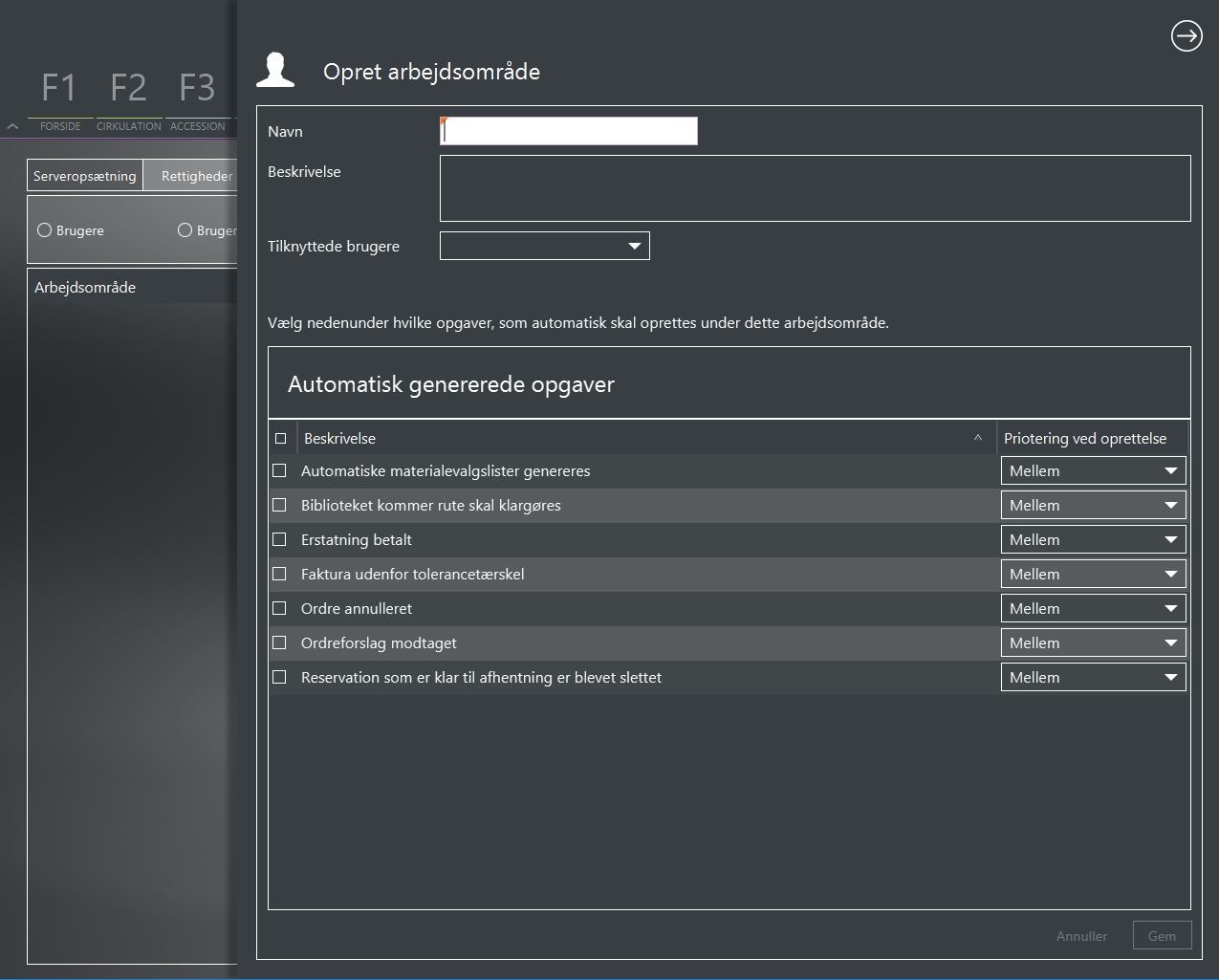Screen dimensions: 1219x980
Task: Collapse the ribbon with the small up chevron
Action: point(12,126)
